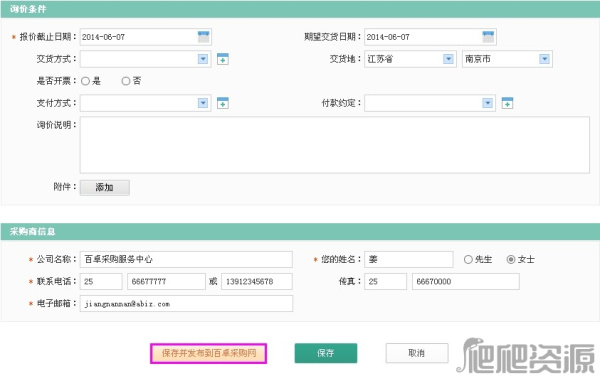The height and width of the screenshot is (381, 600).
Task: Click phone number field containing 66677777
Action: point(166,282)
